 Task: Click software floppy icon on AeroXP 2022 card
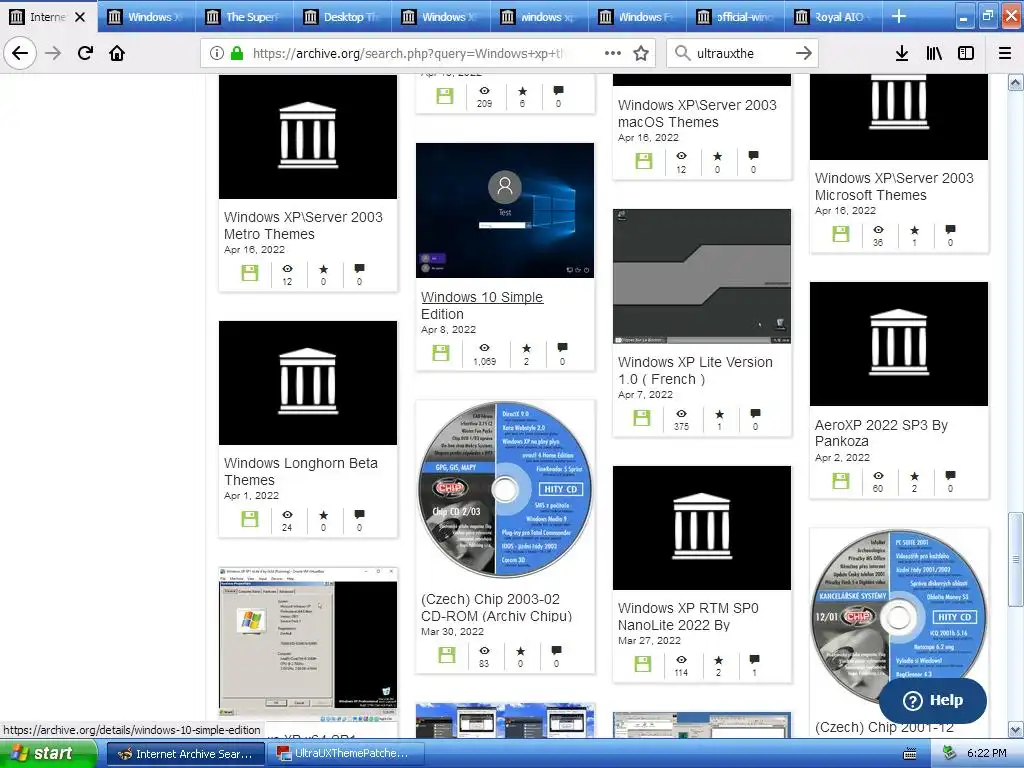pyautogui.click(x=840, y=481)
